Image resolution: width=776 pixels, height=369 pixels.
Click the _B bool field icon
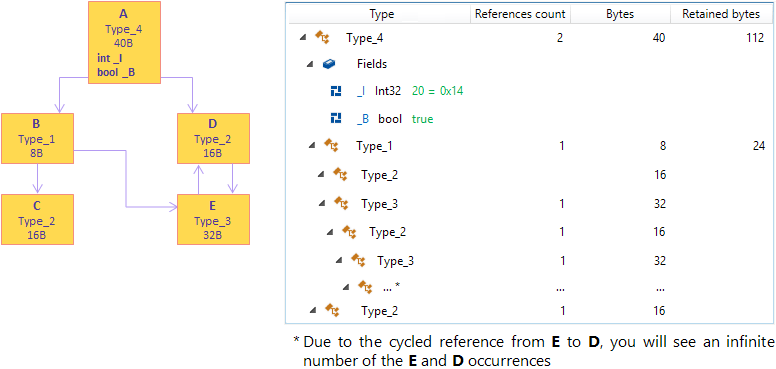[337, 119]
